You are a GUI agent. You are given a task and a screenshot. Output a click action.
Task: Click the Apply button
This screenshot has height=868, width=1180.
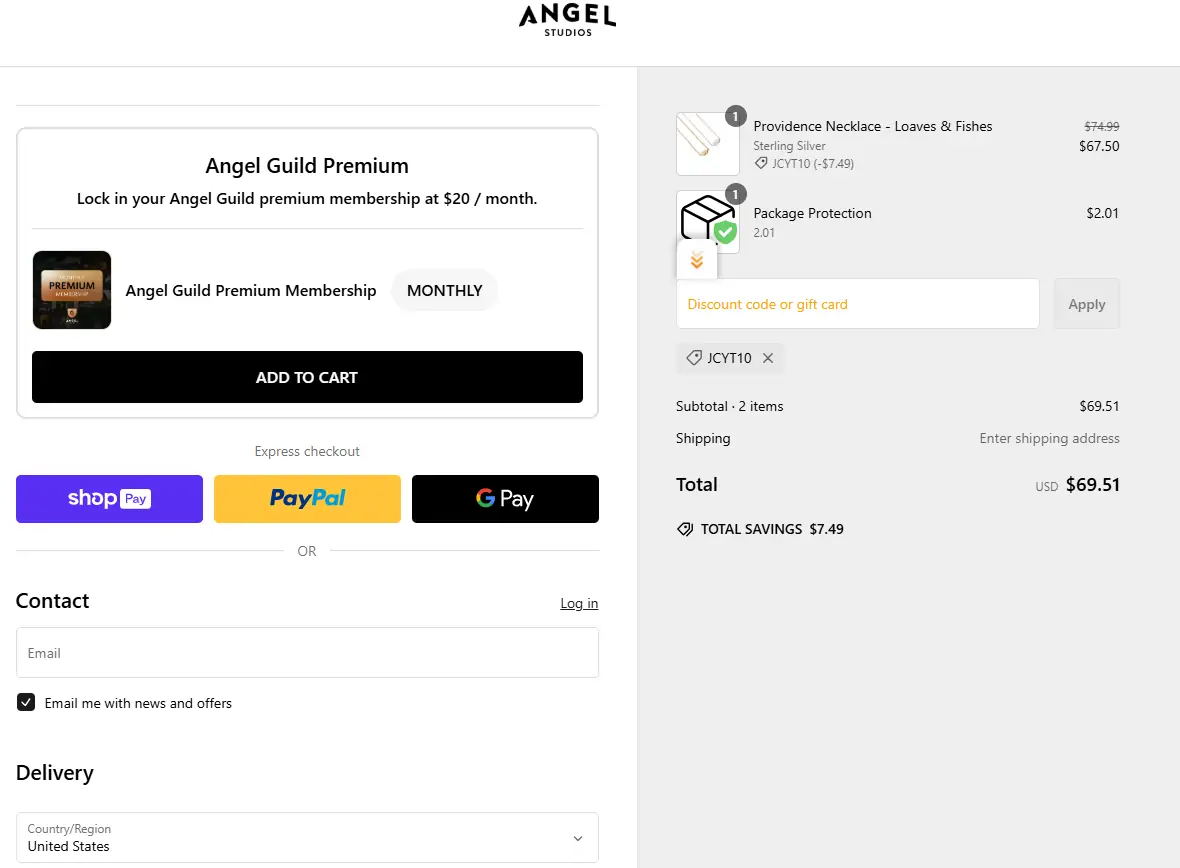coord(1086,303)
